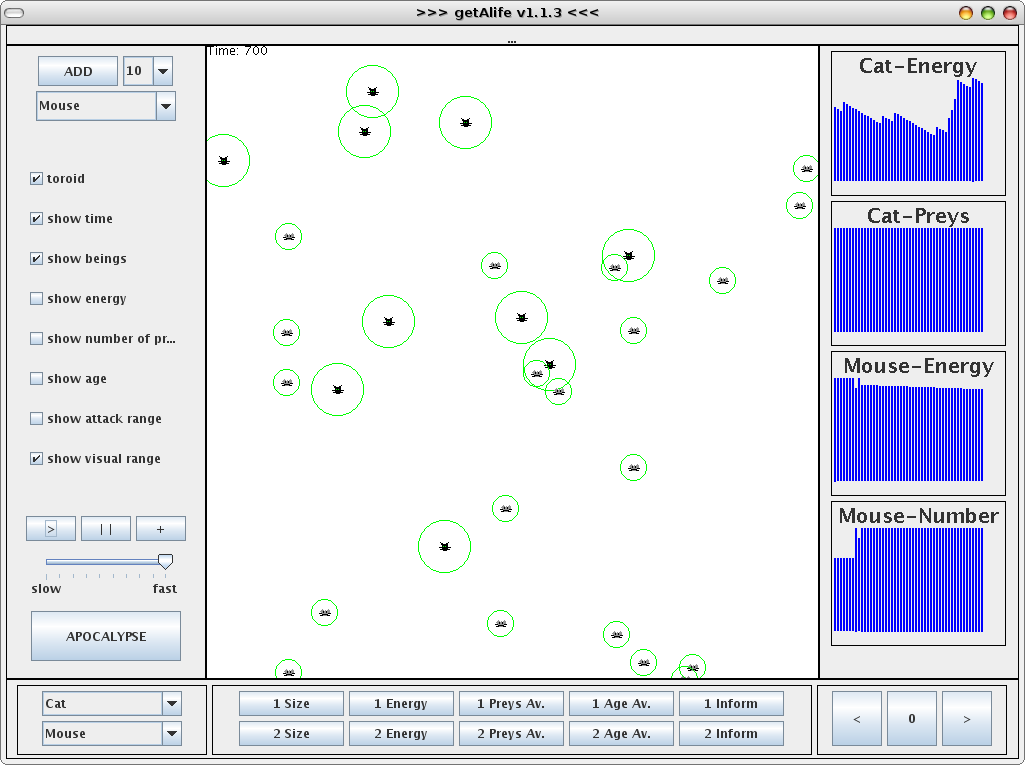Screen dimensions: 1025x765
Task: Open 1 Inform details
Action: coord(731,704)
